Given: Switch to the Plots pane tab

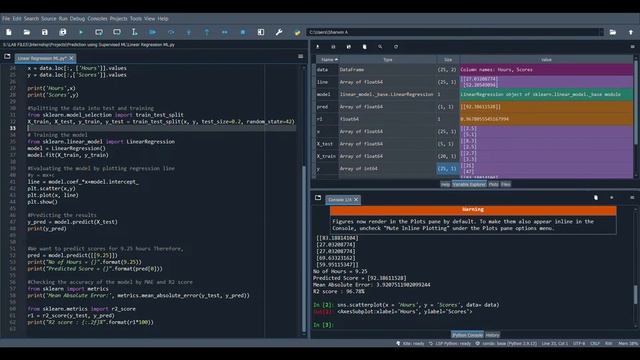Looking at the screenshot, I should (493, 184).
